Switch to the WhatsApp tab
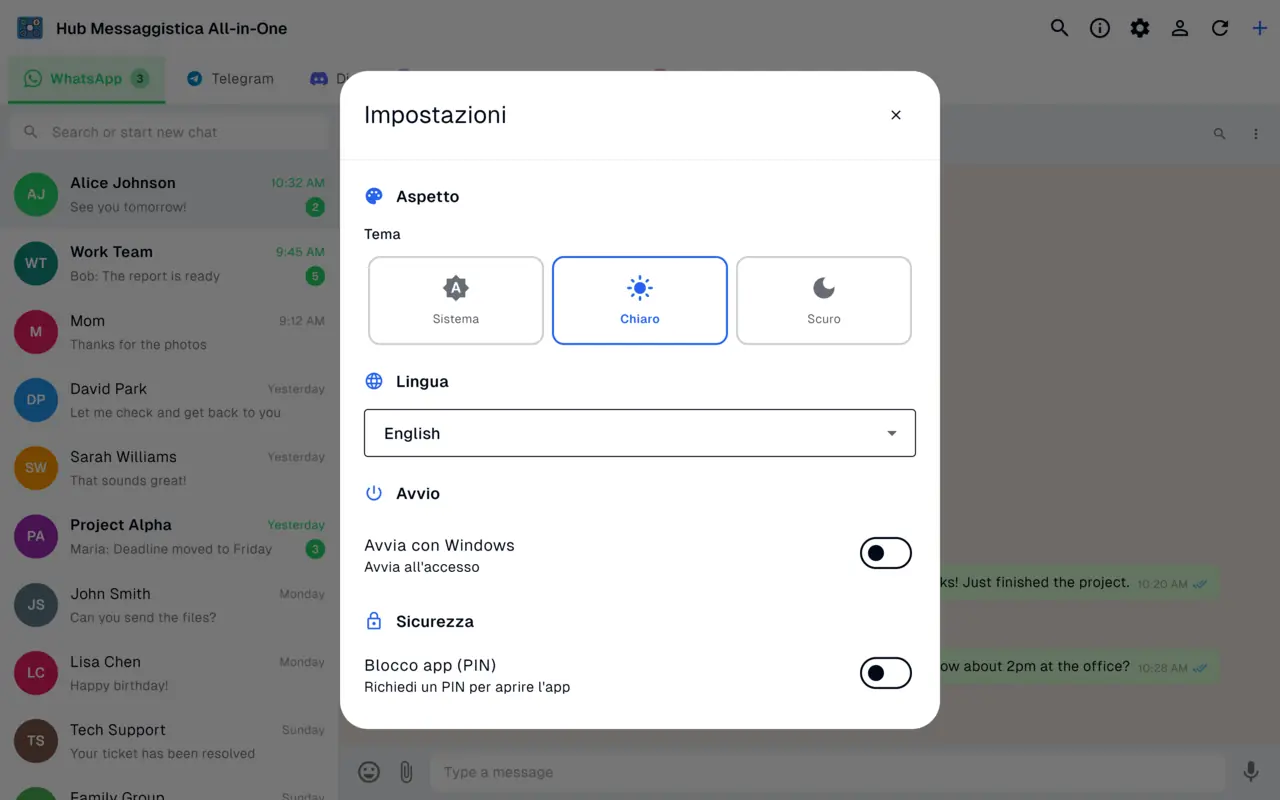 click(x=86, y=79)
